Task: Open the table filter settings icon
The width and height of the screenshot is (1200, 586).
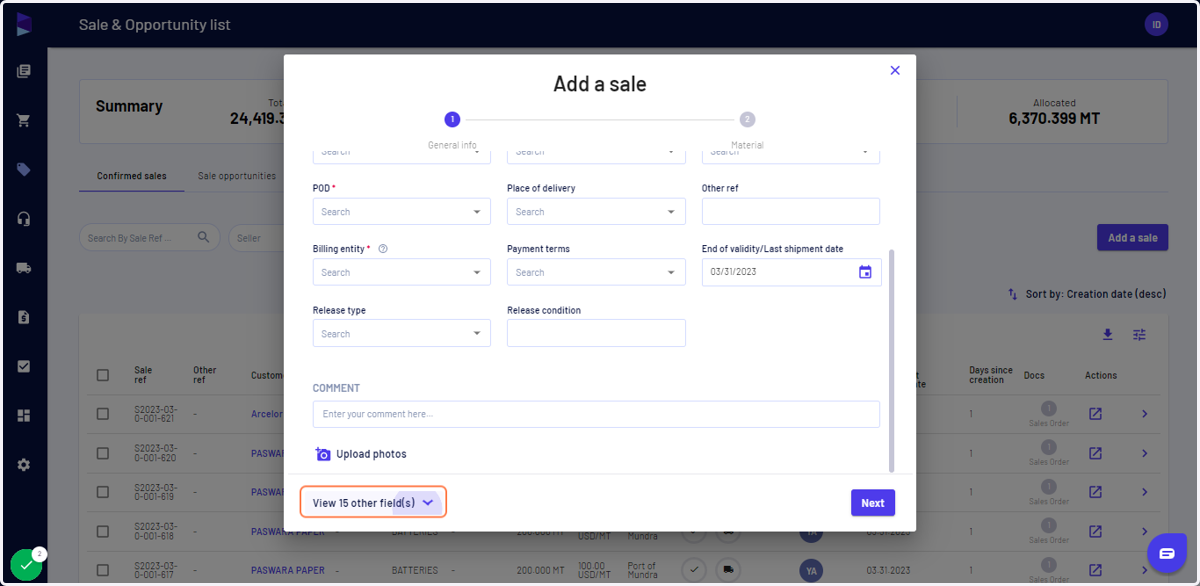Action: coord(1139,335)
